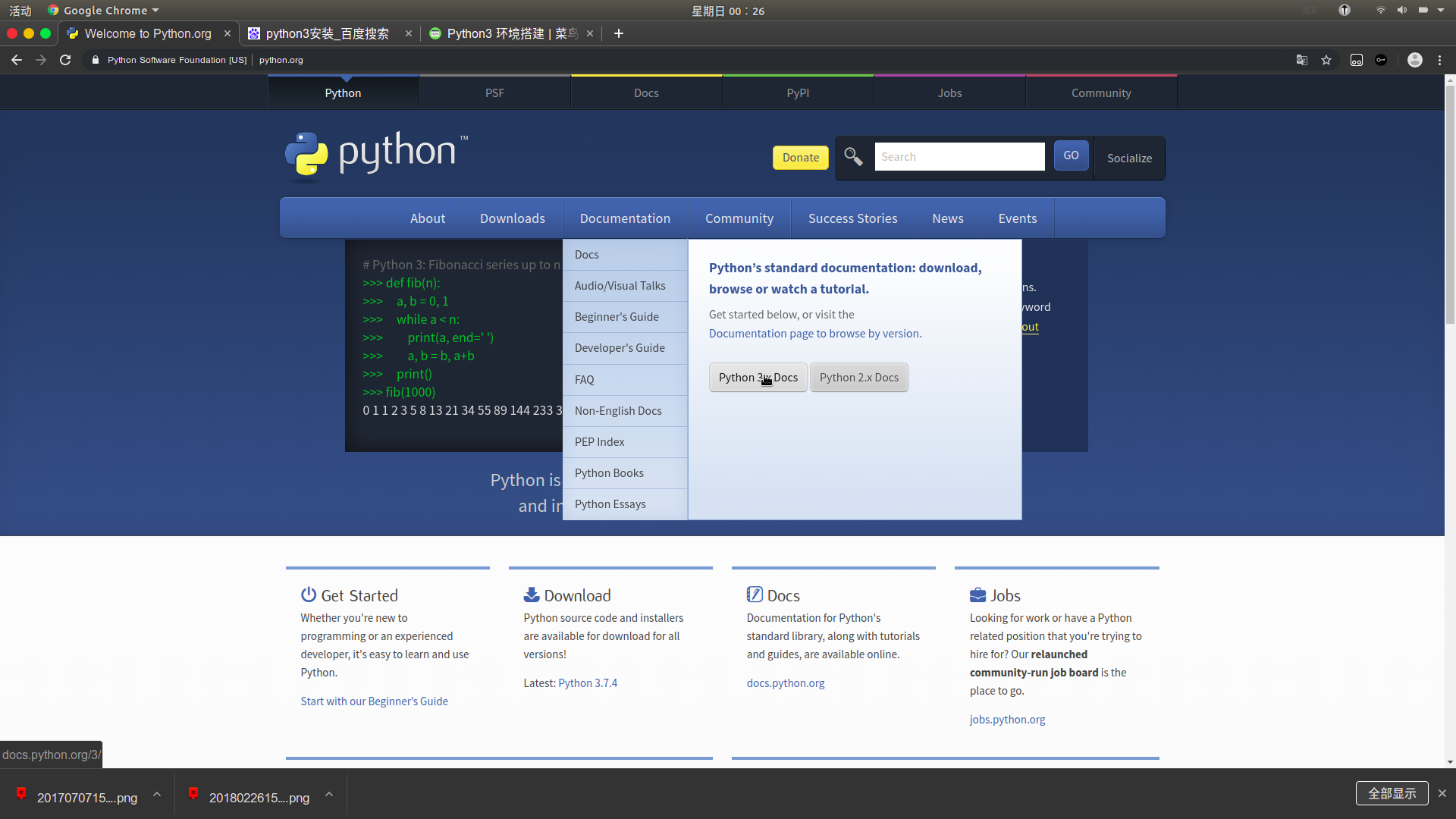The width and height of the screenshot is (1456, 819).
Task: Choose Developer's Guide submenu item
Action: pos(625,348)
